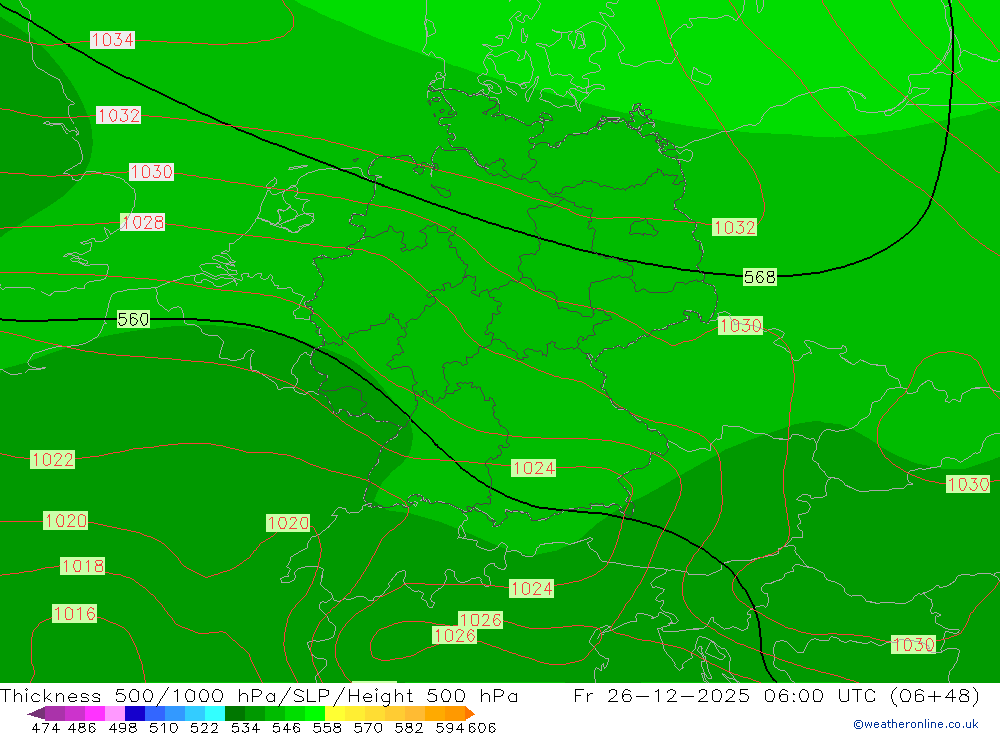Click the 474 legend value
1000x733 pixels.
[45, 727]
